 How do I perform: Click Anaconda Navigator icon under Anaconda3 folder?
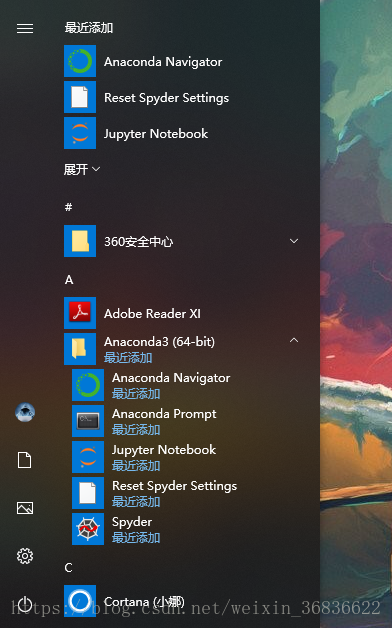point(88,385)
